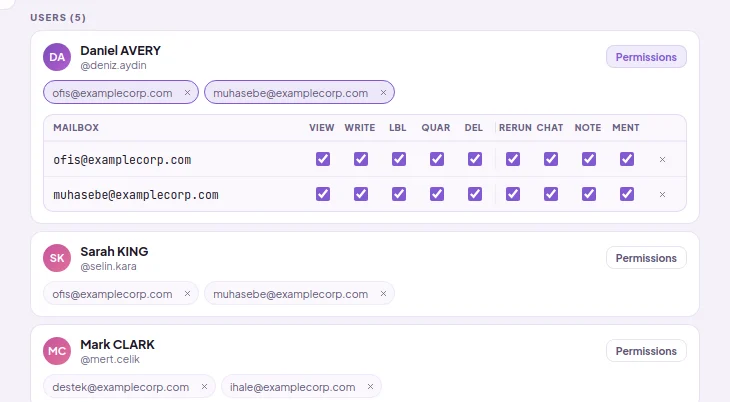Delete ofis@examplecorp.com row in mailbox table

pyautogui.click(x=662, y=159)
